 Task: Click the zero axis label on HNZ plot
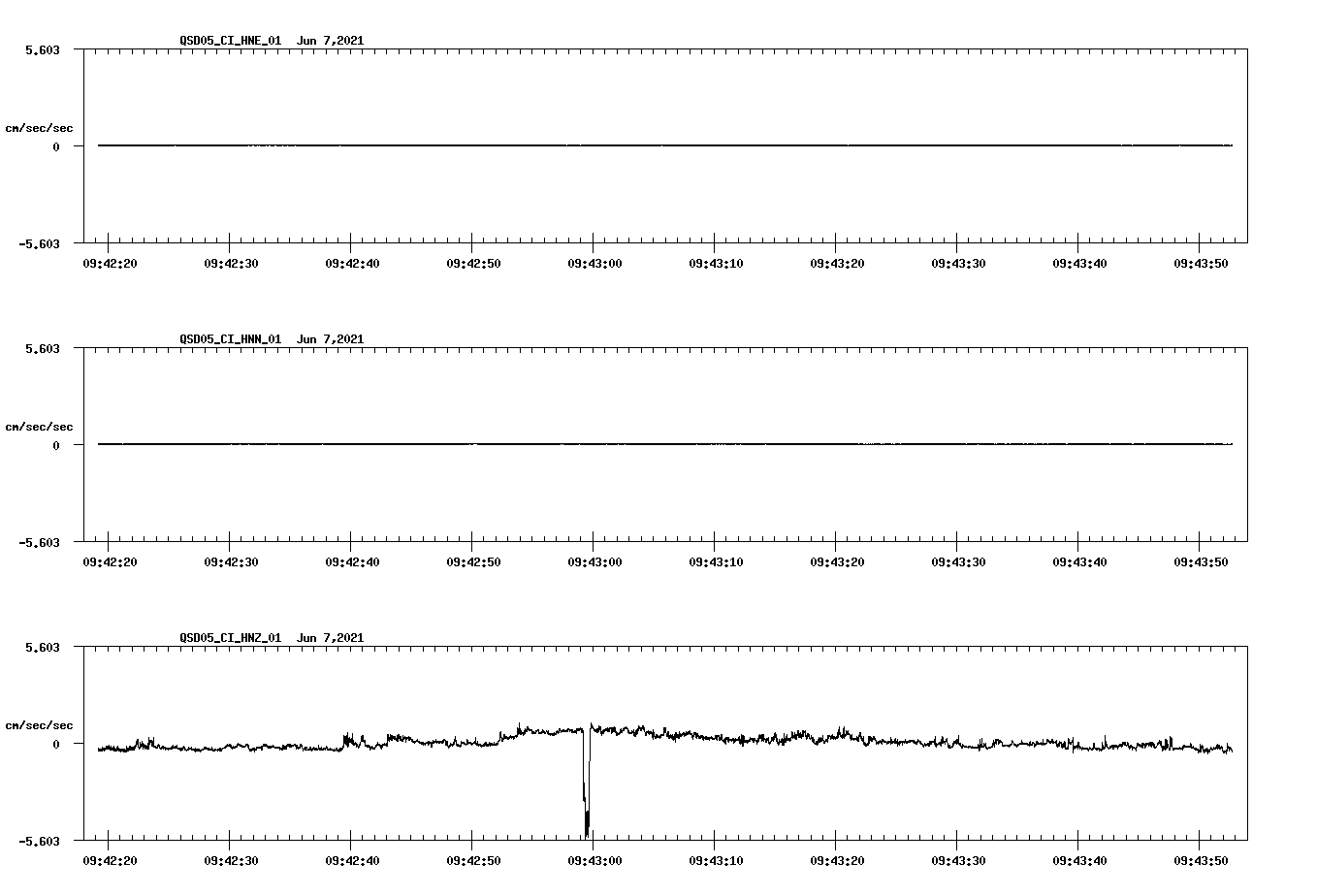[x=55, y=744]
